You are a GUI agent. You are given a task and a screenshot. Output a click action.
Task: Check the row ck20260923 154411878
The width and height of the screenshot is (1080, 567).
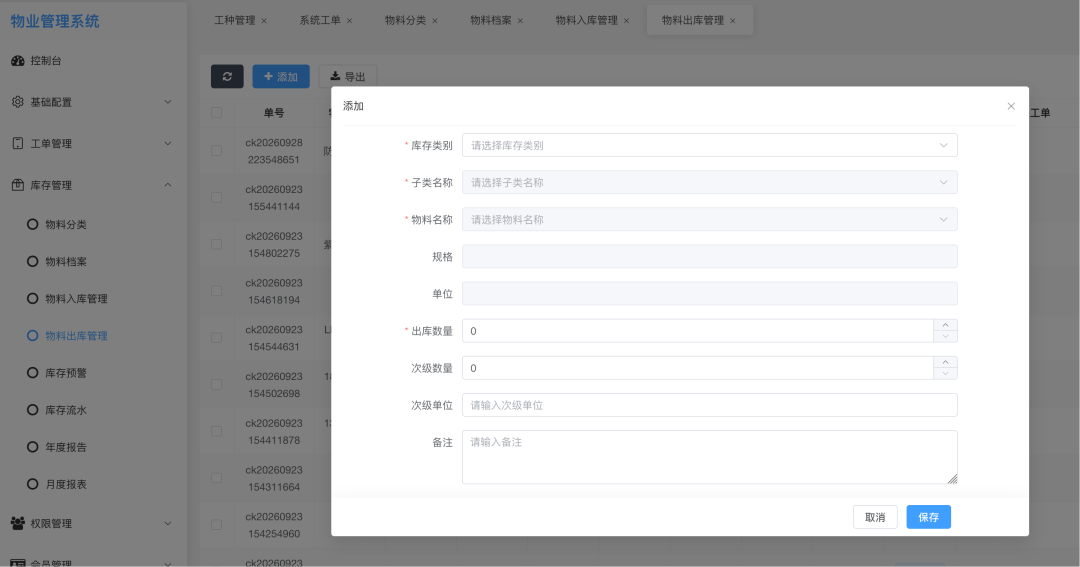click(x=216, y=431)
